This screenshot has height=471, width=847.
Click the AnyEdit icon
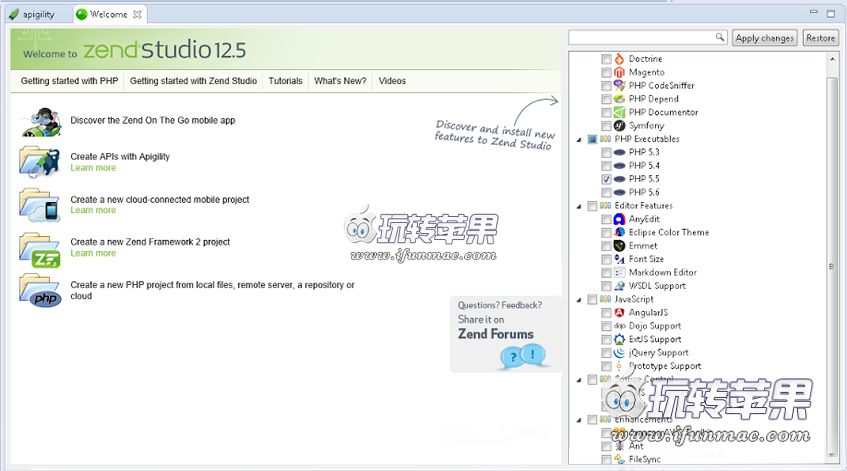pos(619,219)
